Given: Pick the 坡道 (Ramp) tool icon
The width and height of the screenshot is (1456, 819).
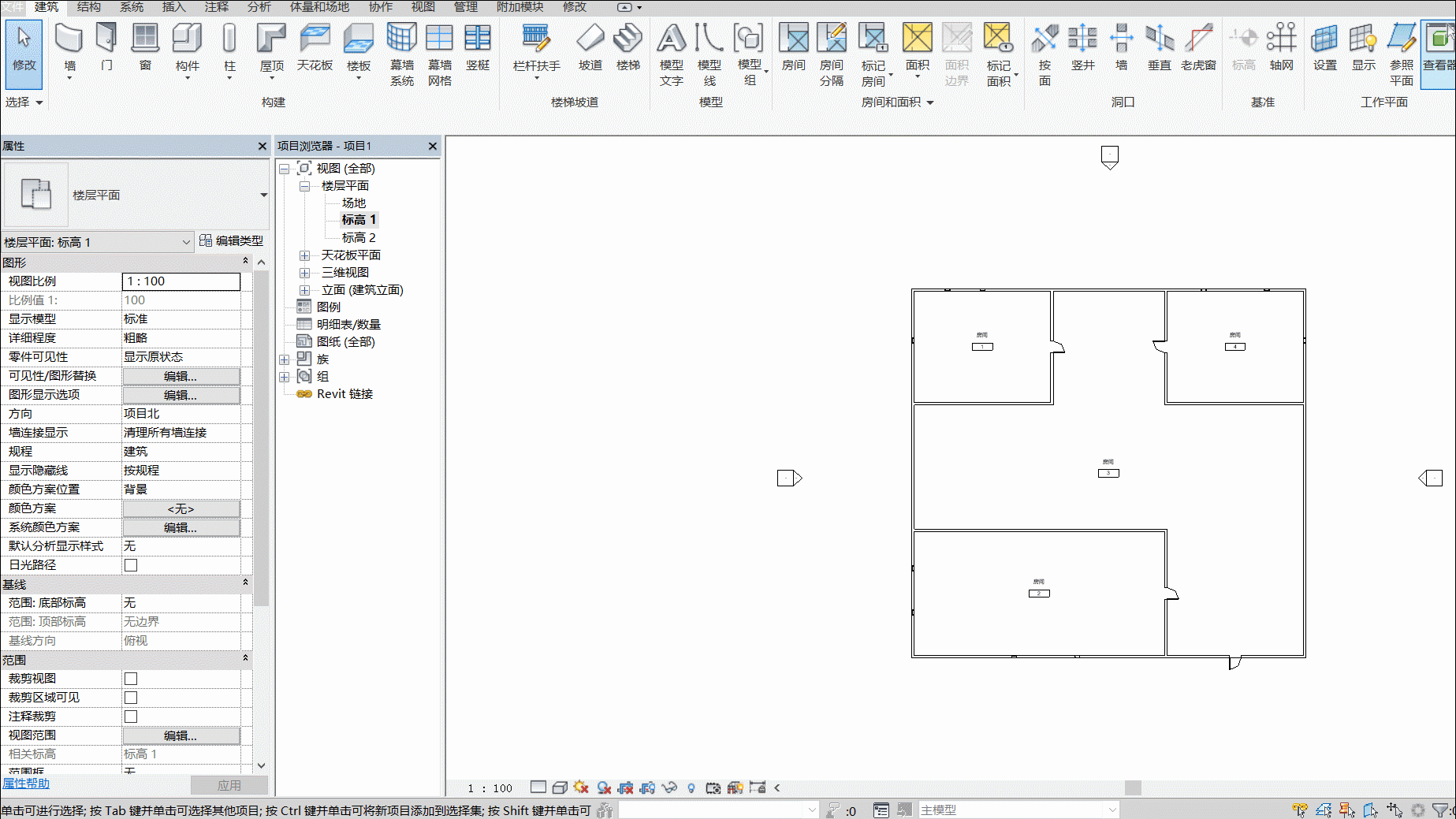Looking at the screenshot, I should pos(590,39).
